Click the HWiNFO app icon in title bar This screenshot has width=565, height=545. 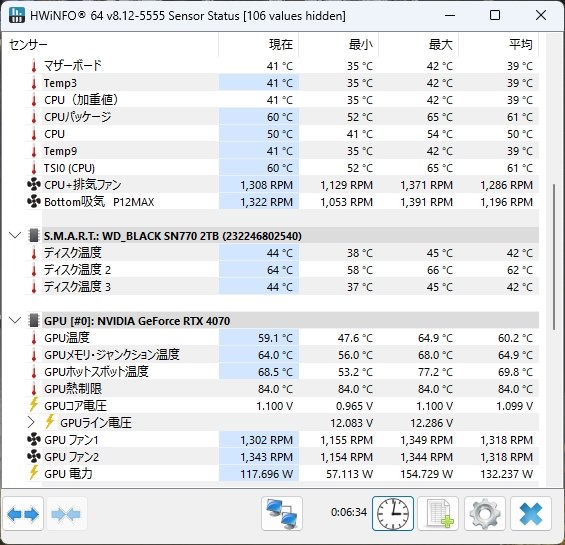17,15
